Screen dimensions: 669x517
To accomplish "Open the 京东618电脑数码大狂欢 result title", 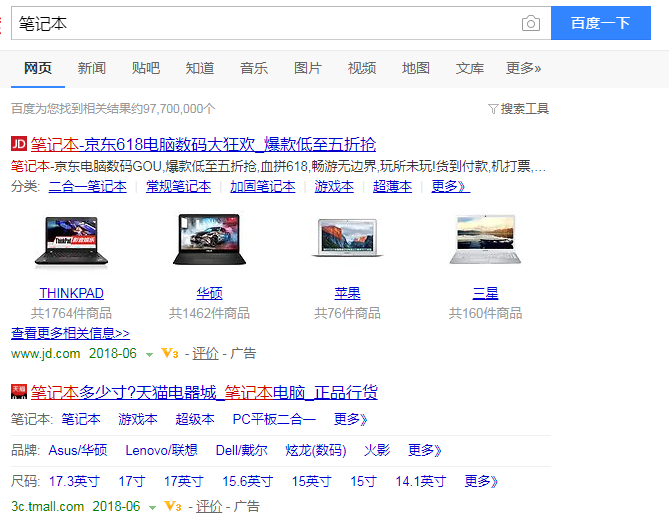I will click(x=203, y=144).
